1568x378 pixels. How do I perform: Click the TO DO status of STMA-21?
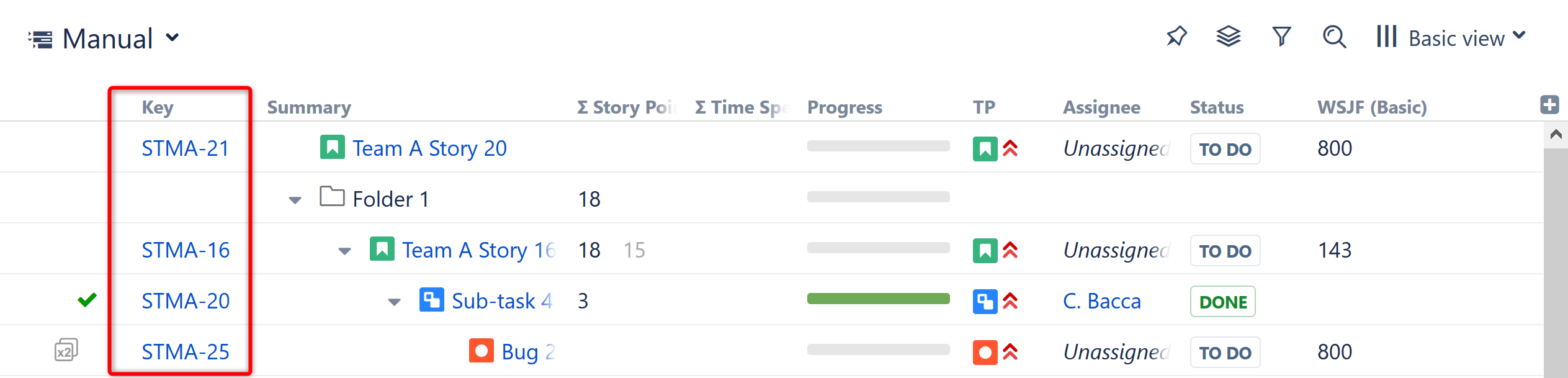click(1225, 149)
